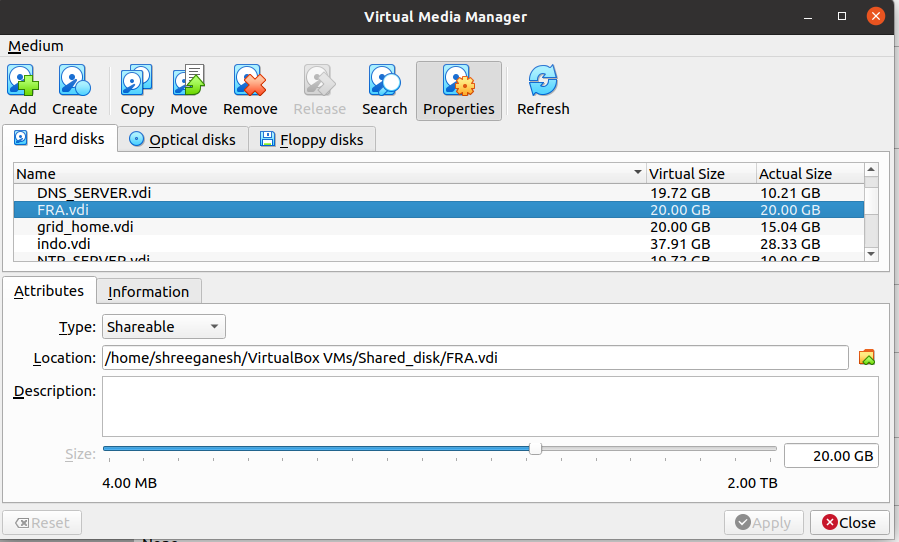The image size is (899, 542).
Task: Open the Medium menu
Action: (x=36, y=46)
